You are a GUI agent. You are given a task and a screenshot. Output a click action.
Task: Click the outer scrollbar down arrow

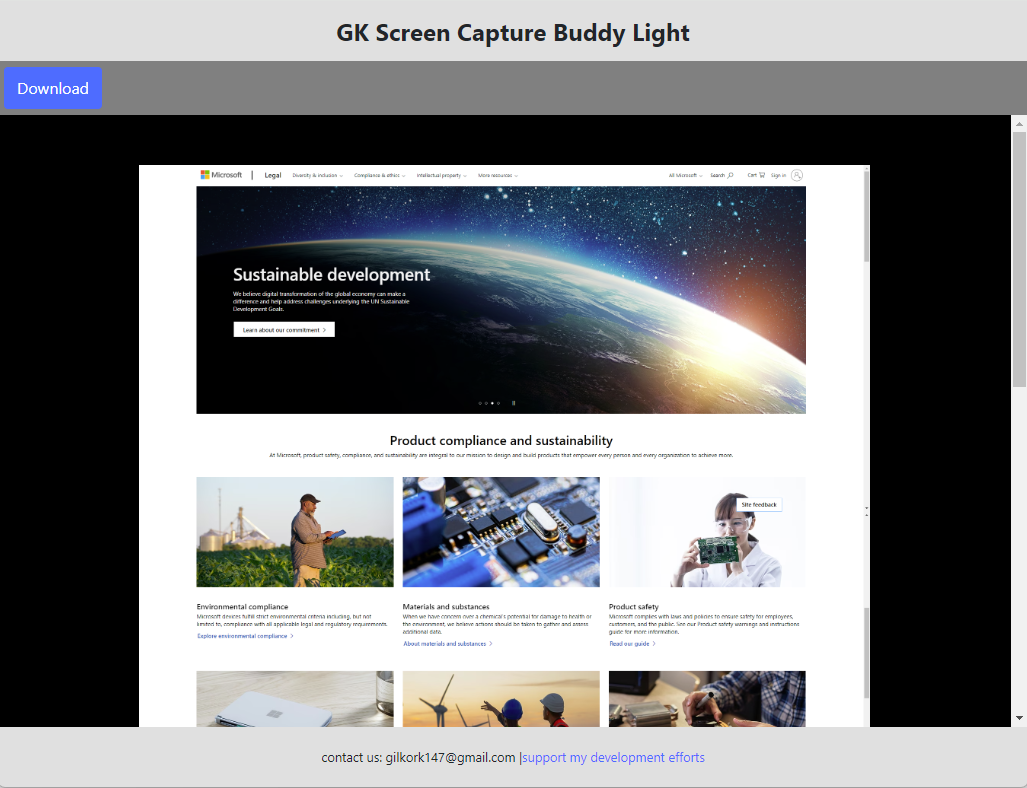1019,718
